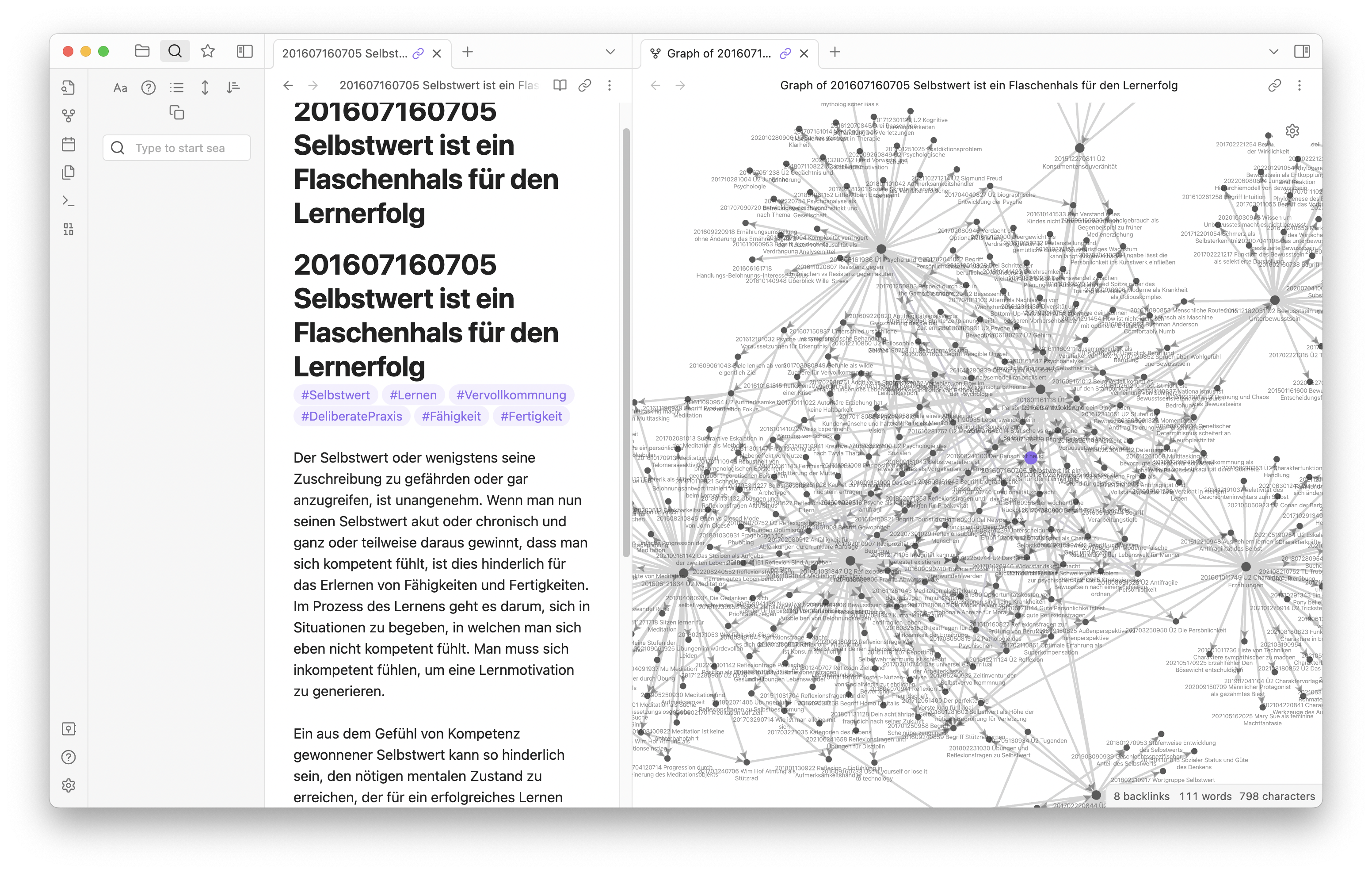Viewport: 1372px width, 873px height.
Task: Click the note title in the header bar
Action: click(439, 85)
